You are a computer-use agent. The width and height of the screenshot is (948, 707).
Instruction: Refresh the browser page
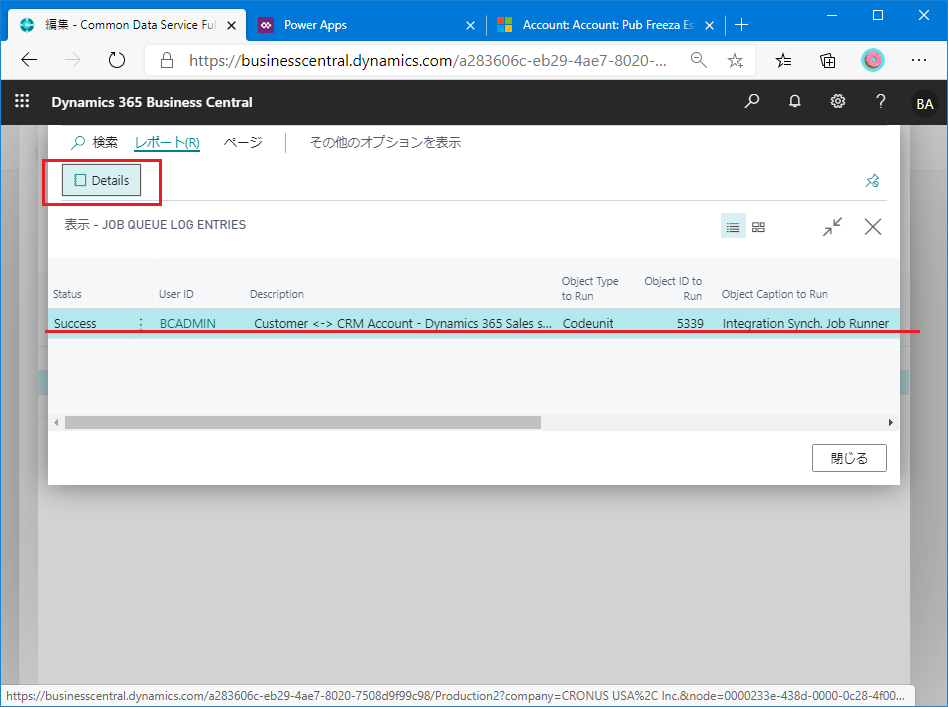coord(117,60)
